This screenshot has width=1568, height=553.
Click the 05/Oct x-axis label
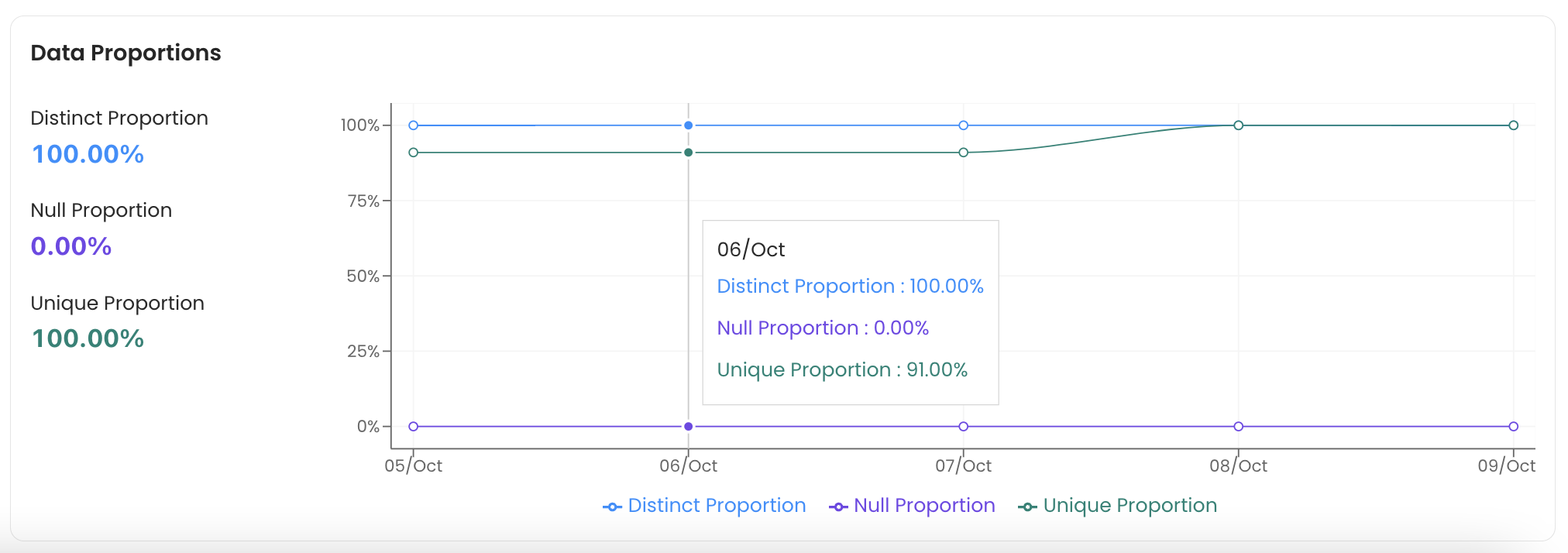click(413, 465)
